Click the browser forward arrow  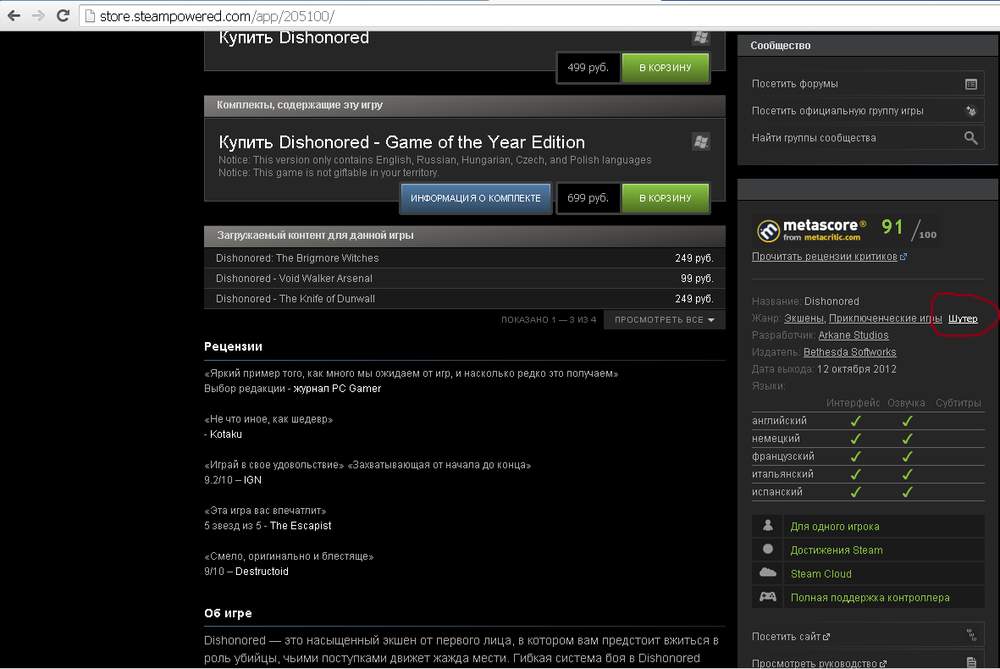(x=38, y=15)
